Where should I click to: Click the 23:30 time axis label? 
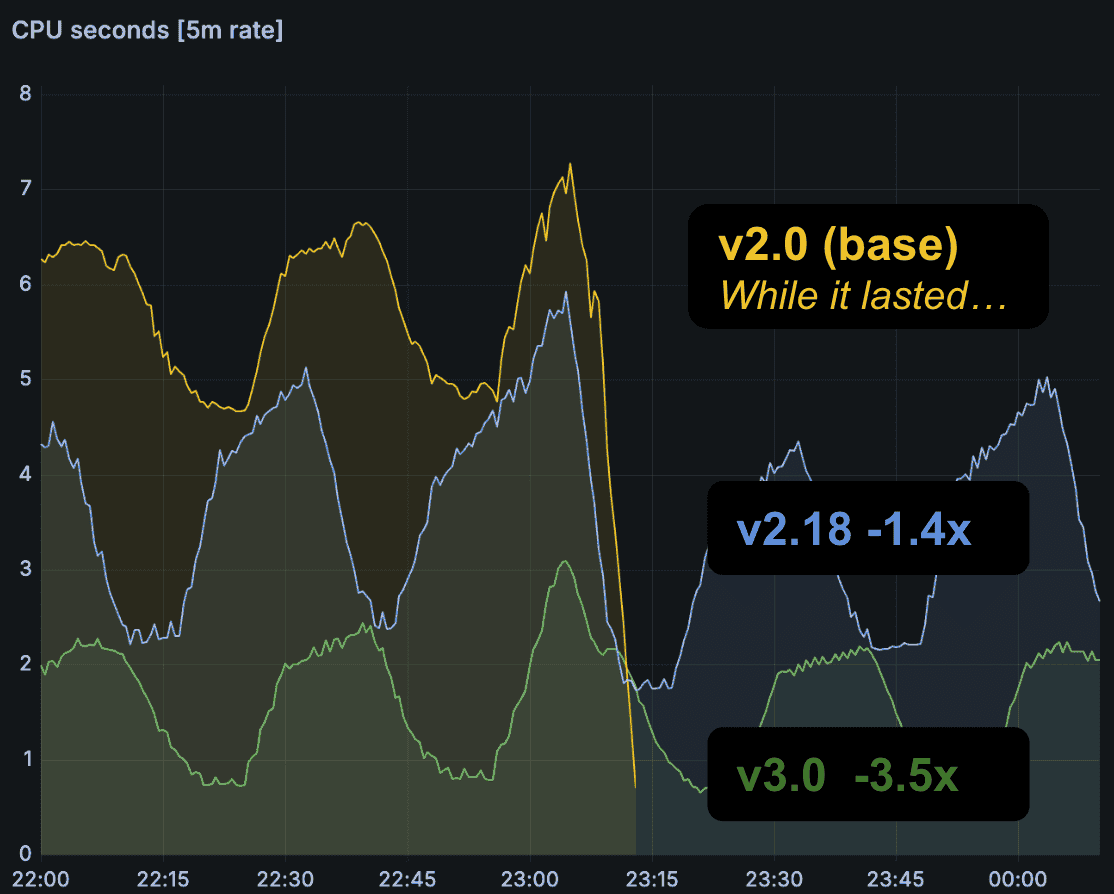[774, 878]
